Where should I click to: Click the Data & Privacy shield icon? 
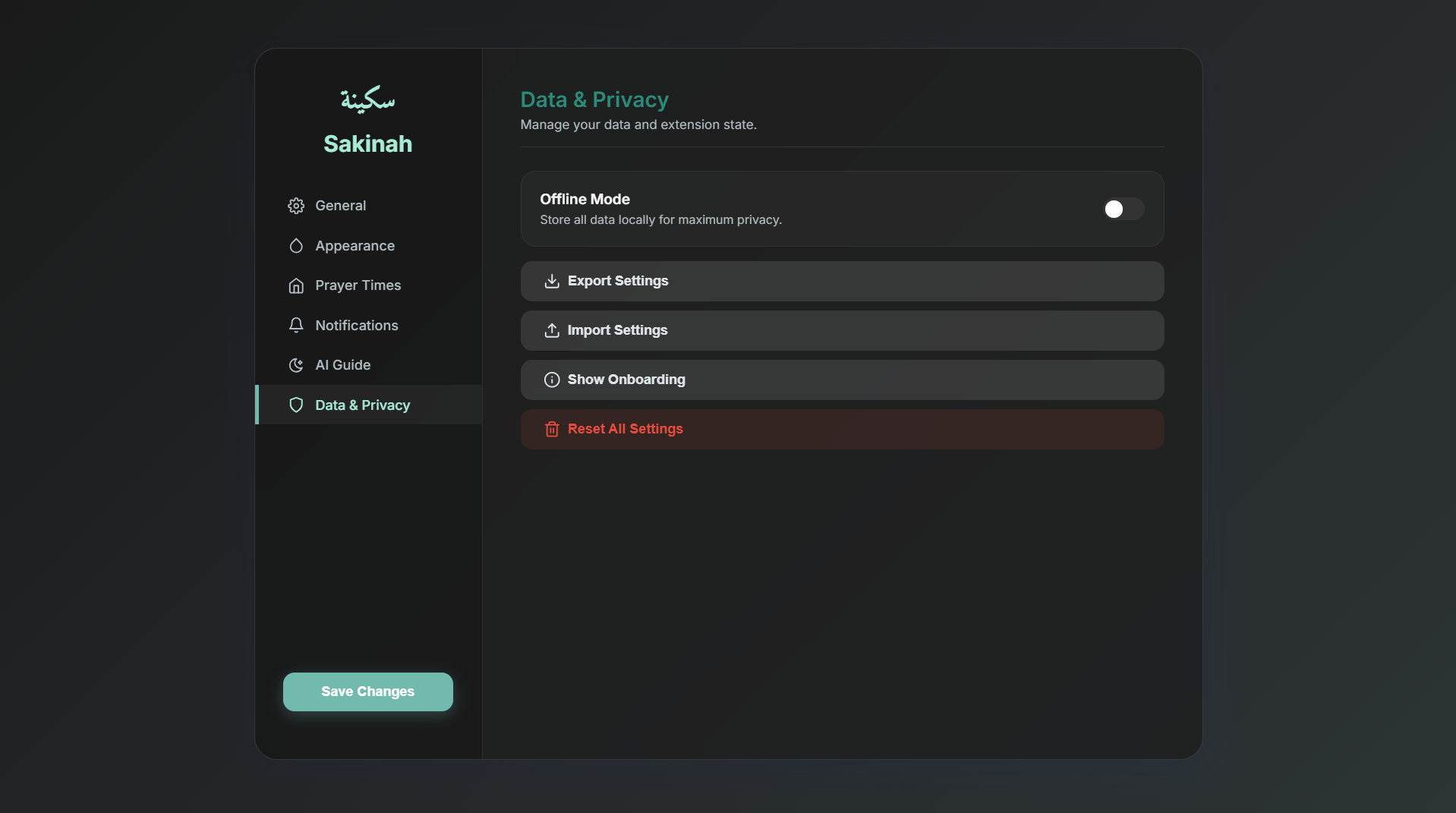coord(296,405)
